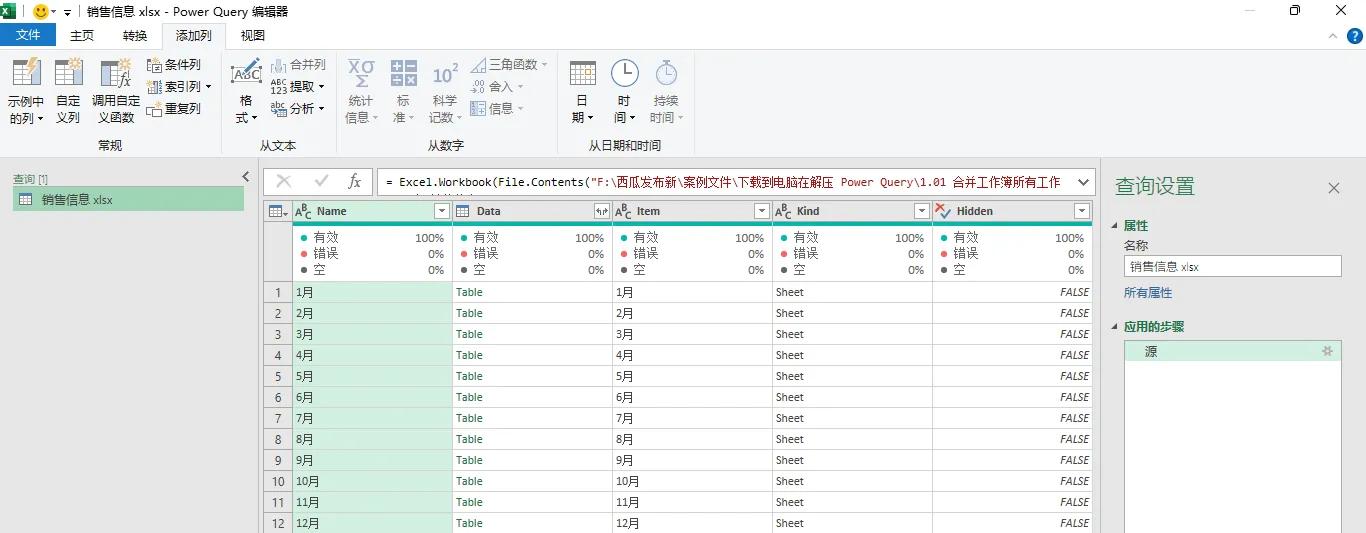1366x533 pixels.
Task: Add a 自定义列 custom column
Action: coord(68,91)
